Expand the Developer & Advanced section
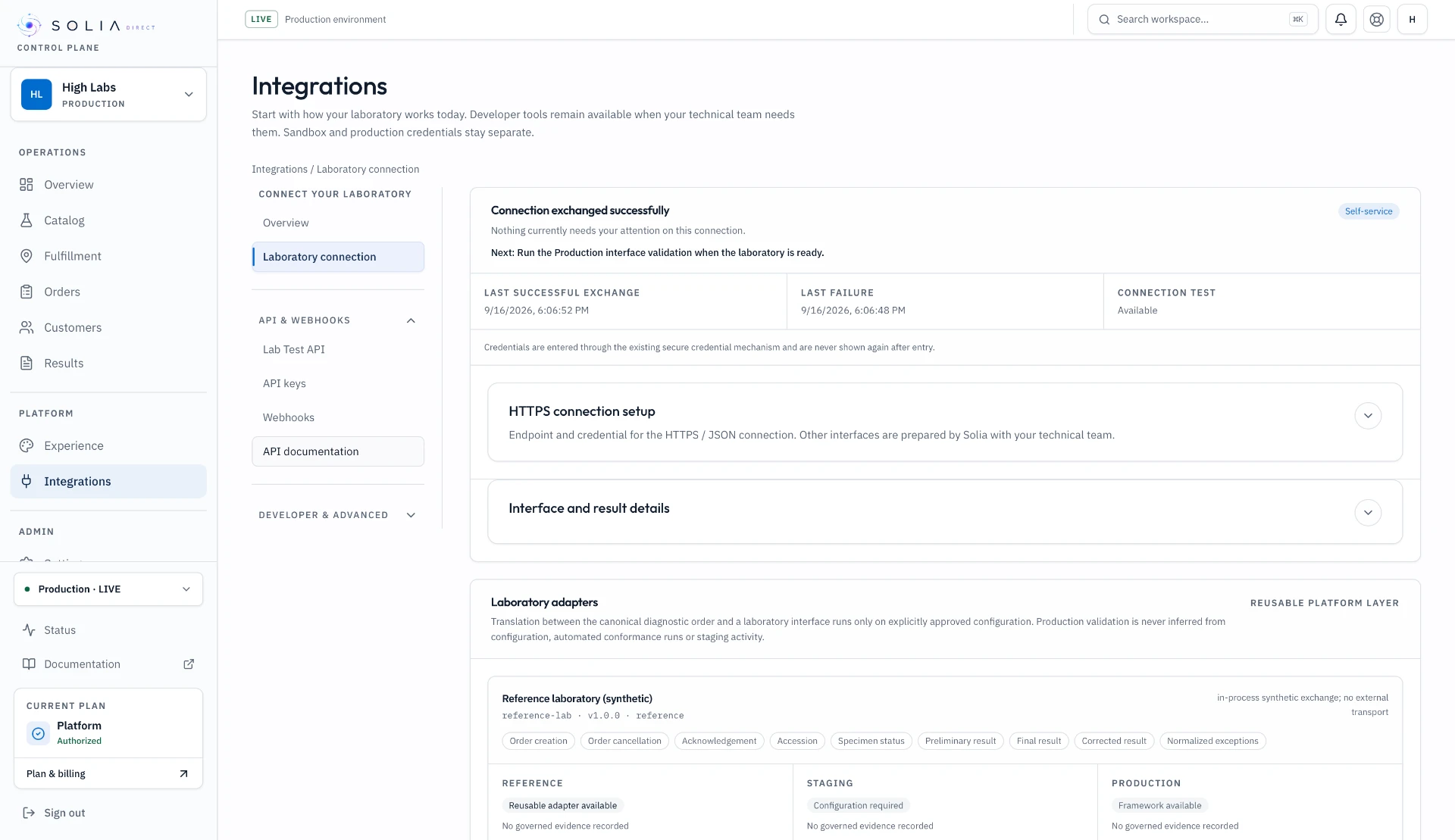 tap(411, 515)
